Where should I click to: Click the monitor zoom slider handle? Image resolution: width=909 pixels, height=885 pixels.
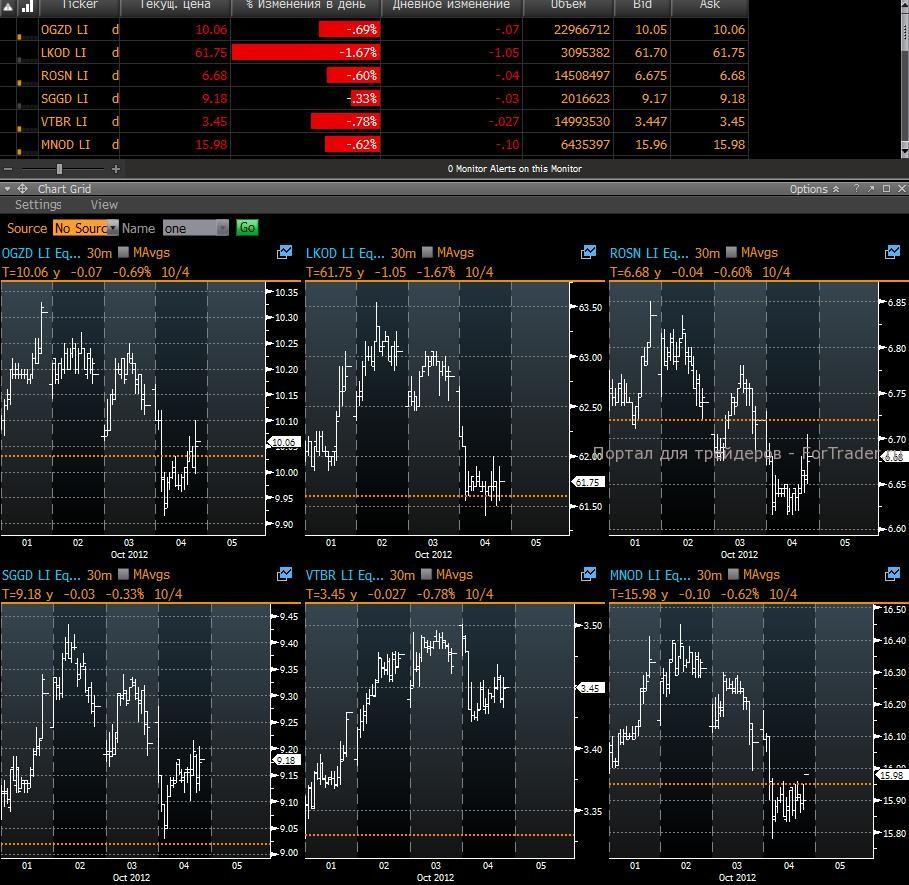(x=59, y=169)
